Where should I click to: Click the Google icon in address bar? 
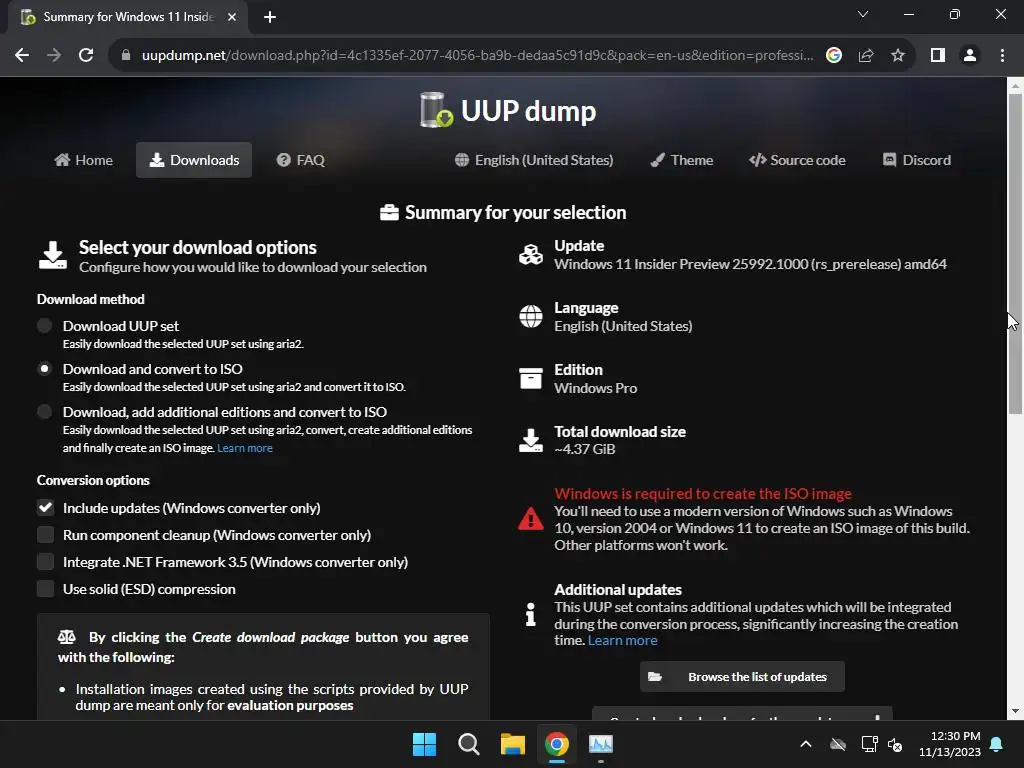[834, 56]
